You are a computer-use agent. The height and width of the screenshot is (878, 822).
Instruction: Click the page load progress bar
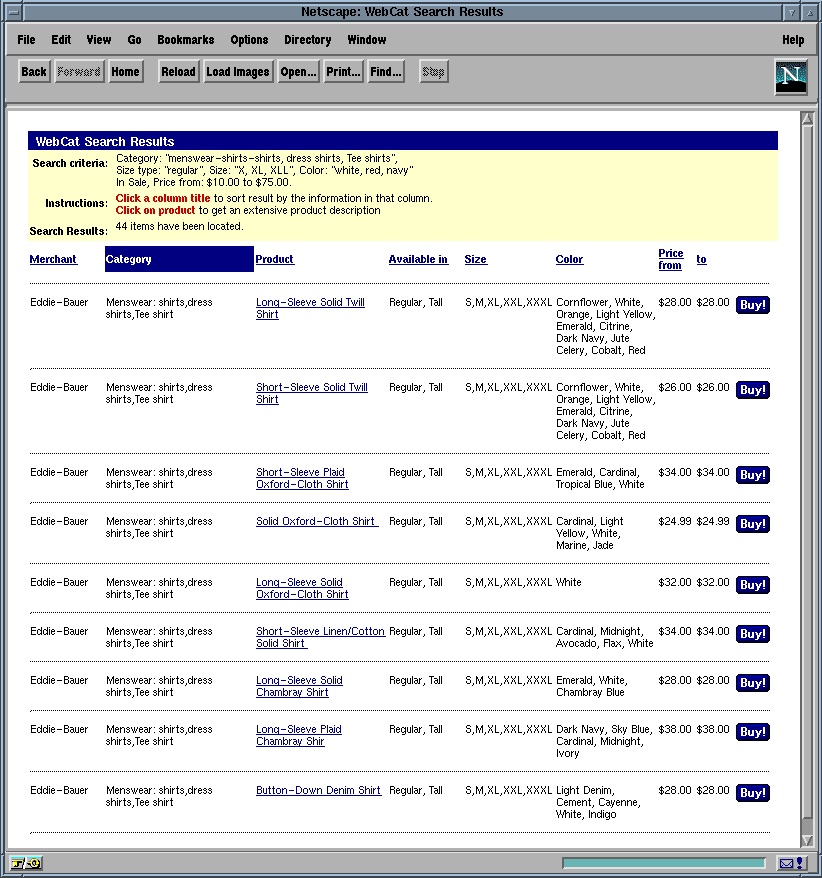664,863
